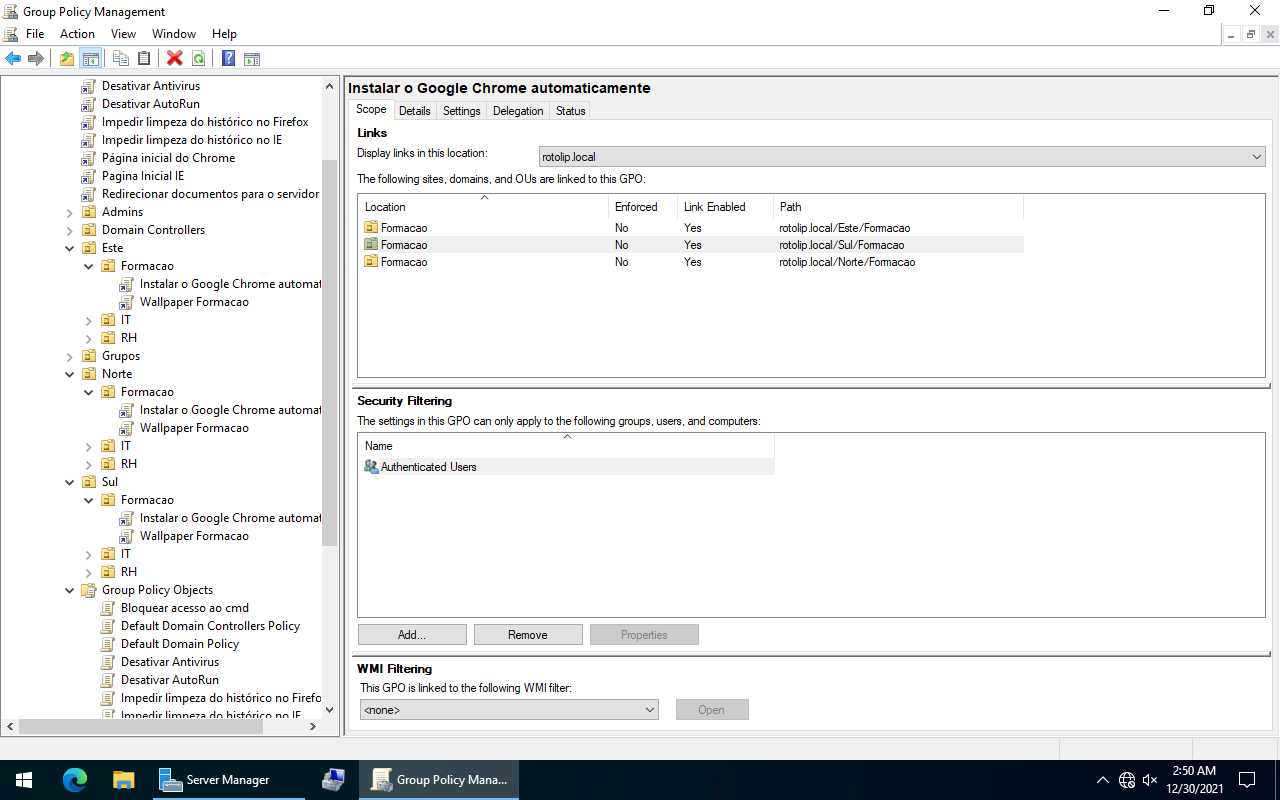Image resolution: width=1280 pixels, height=800 pixels.
Task: Open File Explorer from the taskbar
Action: click(123, 780)
